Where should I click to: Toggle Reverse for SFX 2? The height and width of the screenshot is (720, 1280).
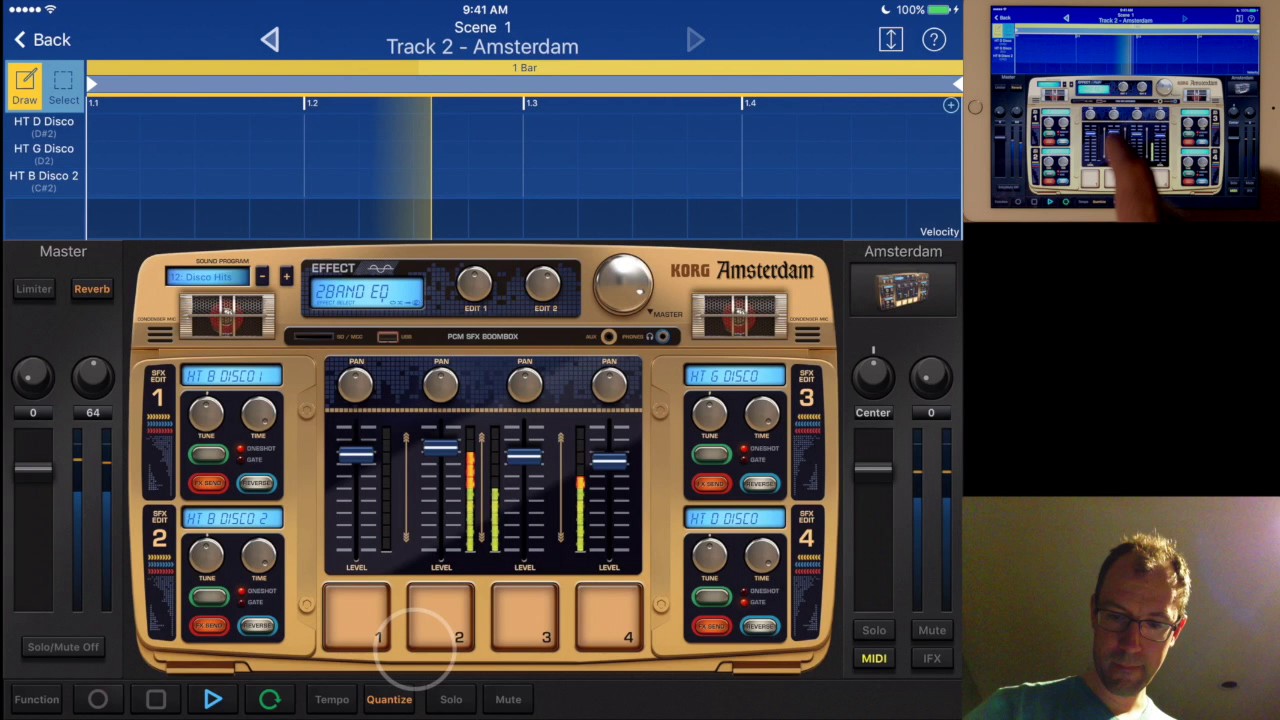point(257,626)
